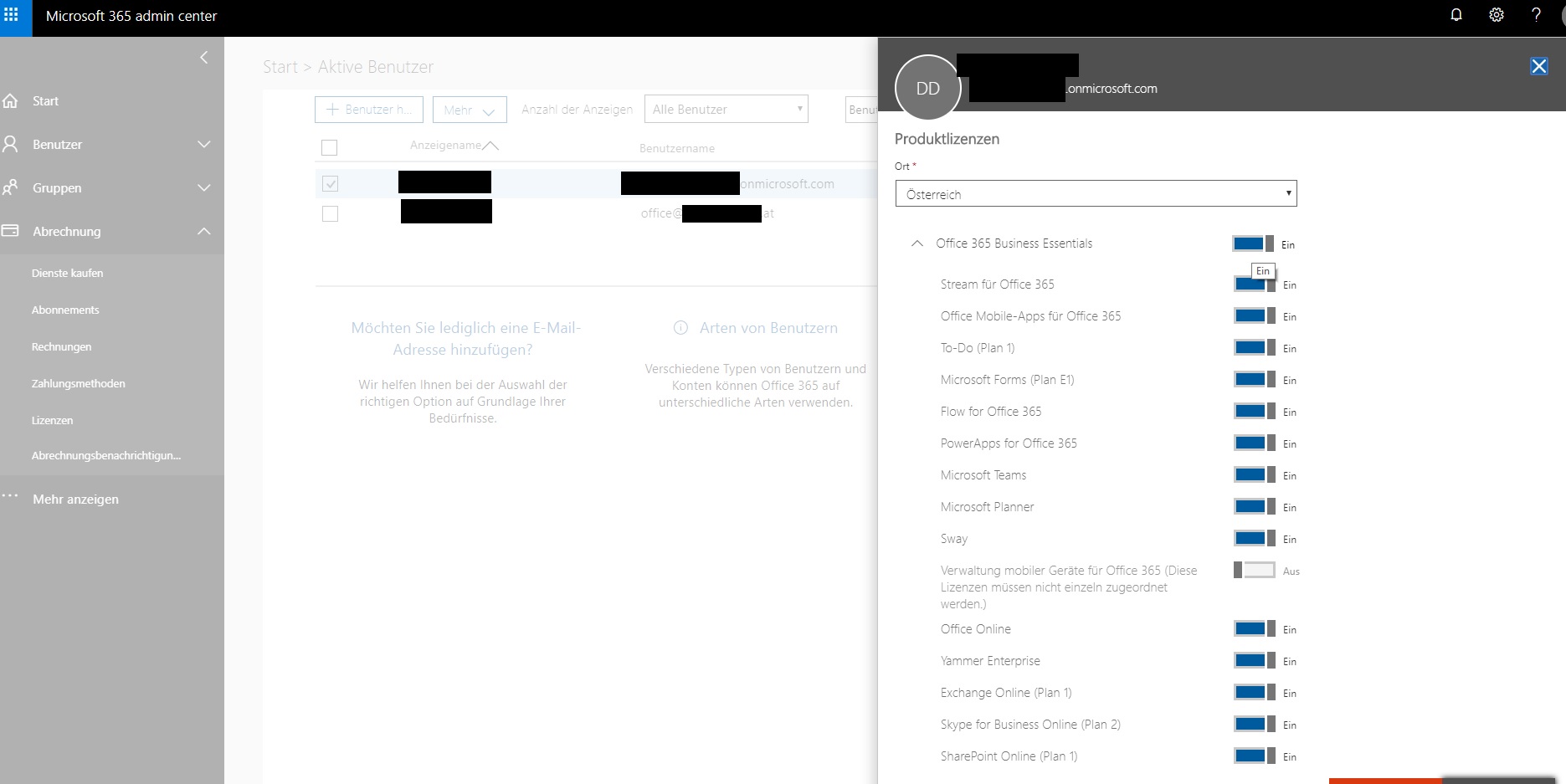Toggle Office Online switch

click(x=1255, y=628)
